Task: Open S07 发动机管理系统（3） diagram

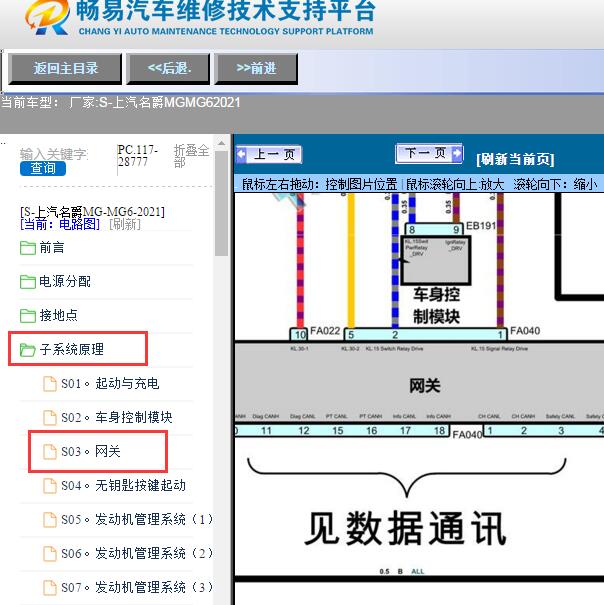Action: pyautogui.click(x=137, y=587)
